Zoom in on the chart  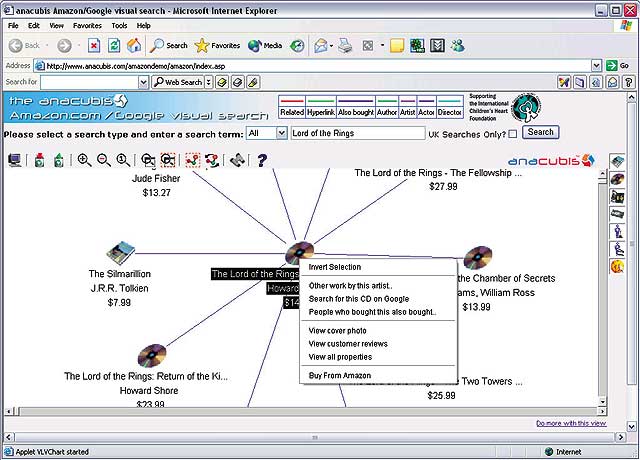click(84, 160)
